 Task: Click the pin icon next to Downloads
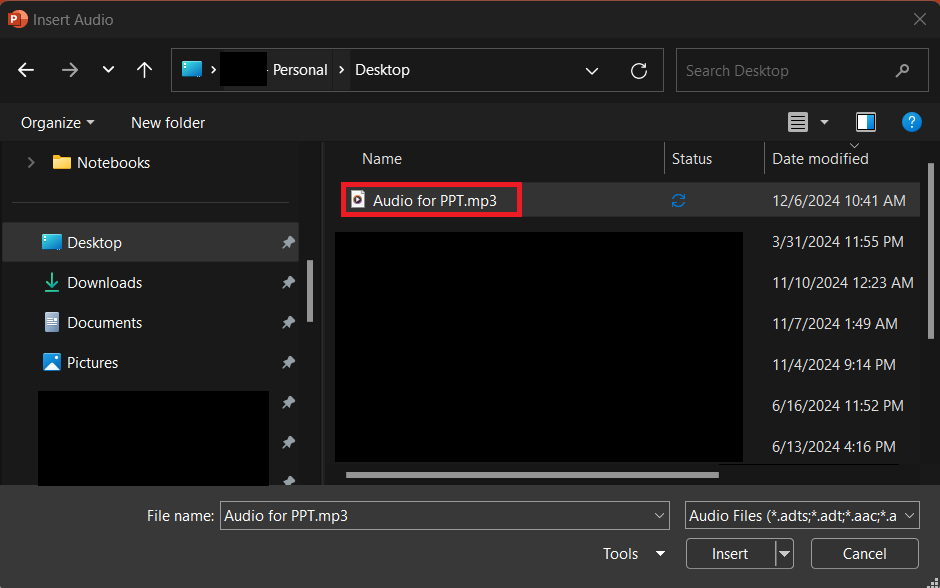[288, 282]
